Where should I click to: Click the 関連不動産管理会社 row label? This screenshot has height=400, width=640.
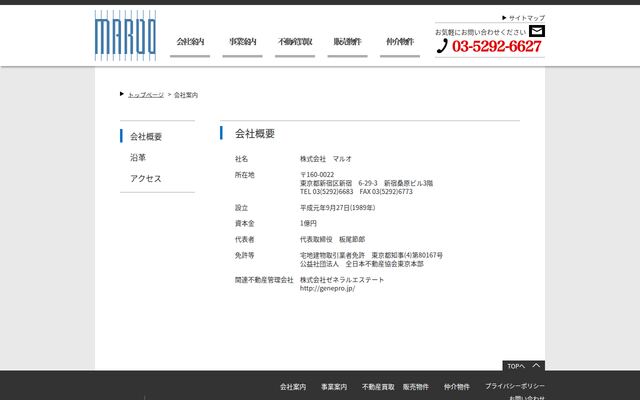point(264,280)
